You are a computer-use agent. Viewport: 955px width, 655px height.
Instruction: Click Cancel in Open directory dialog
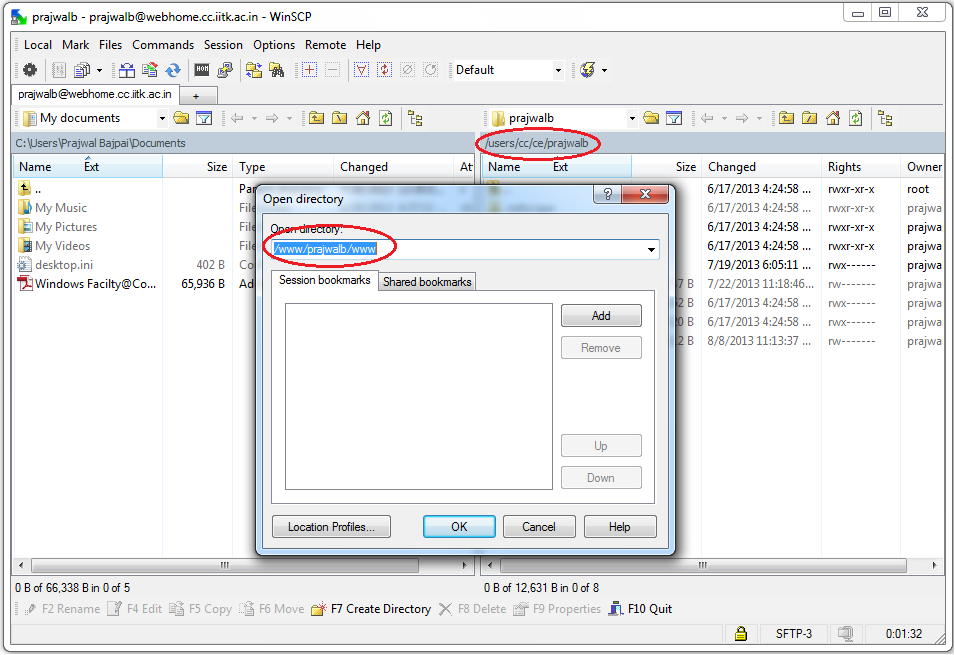[539, 526]
